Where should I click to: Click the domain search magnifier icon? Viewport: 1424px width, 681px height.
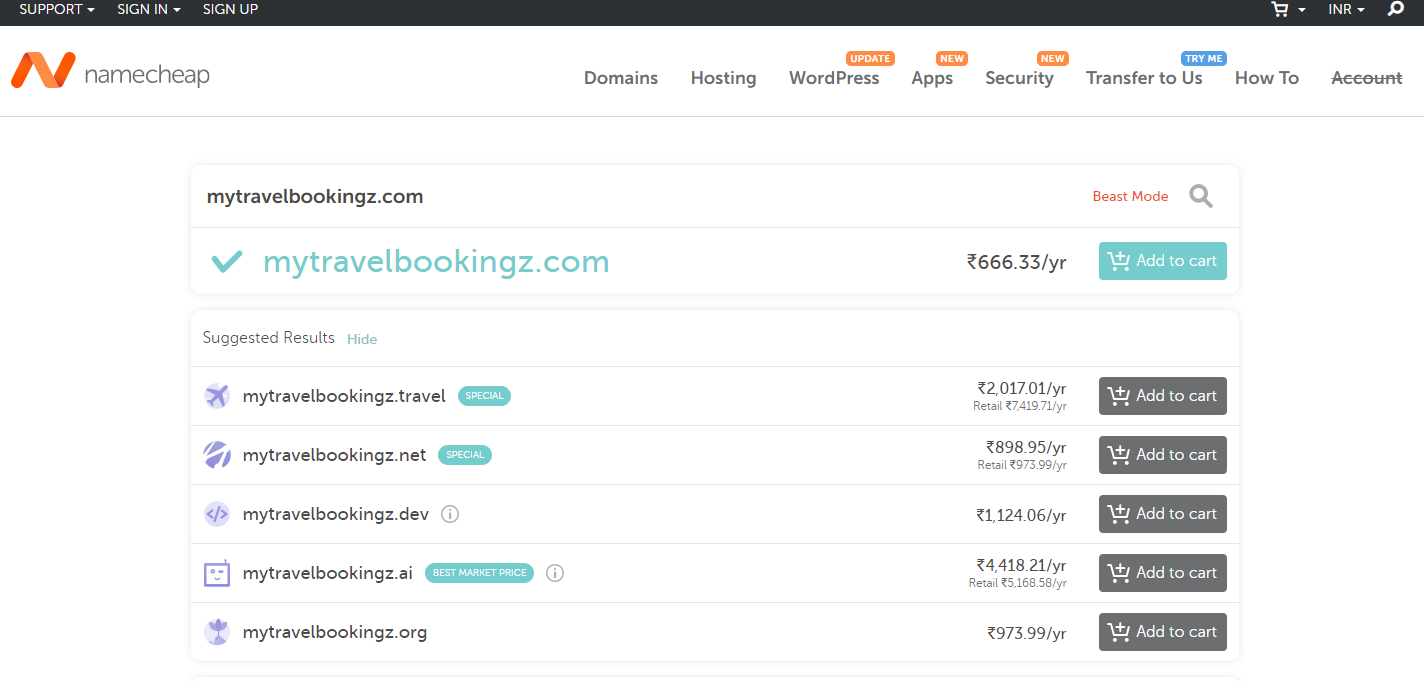1201,196
